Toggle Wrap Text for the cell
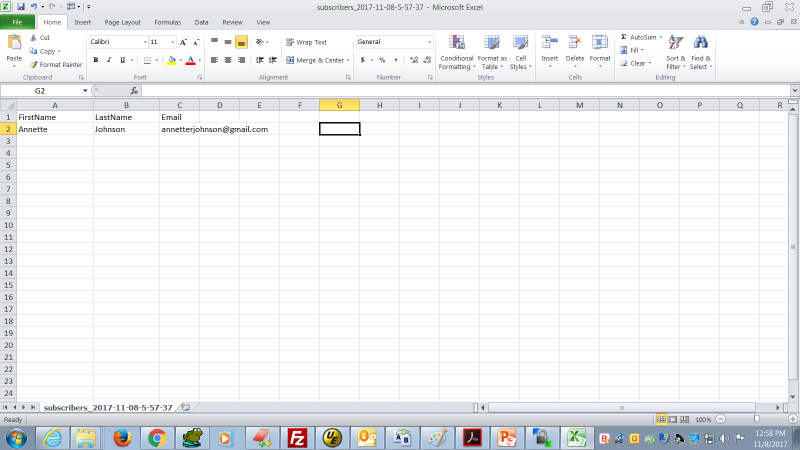The width and height of the screenshot is (800, 450). click(306, 42)
